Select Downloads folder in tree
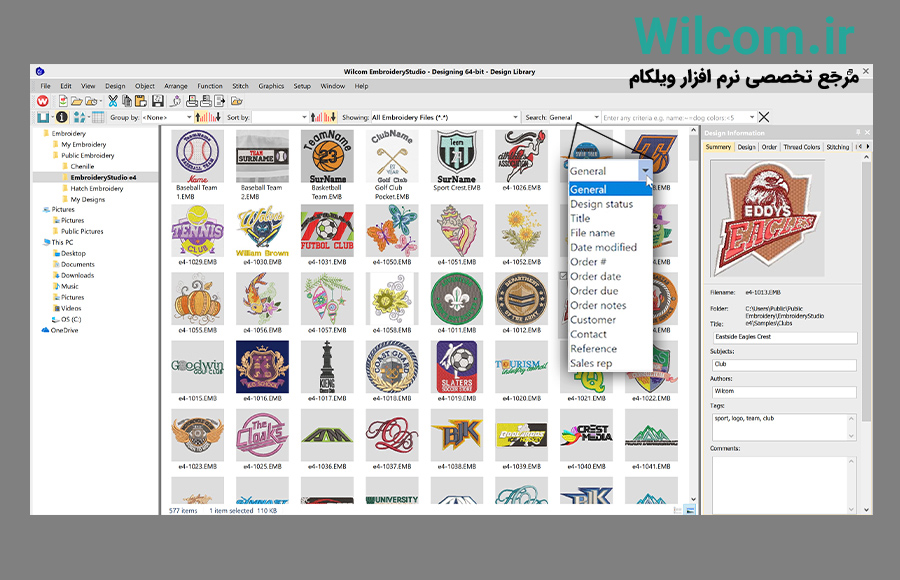900x580 pixels. tap(77, 275)
